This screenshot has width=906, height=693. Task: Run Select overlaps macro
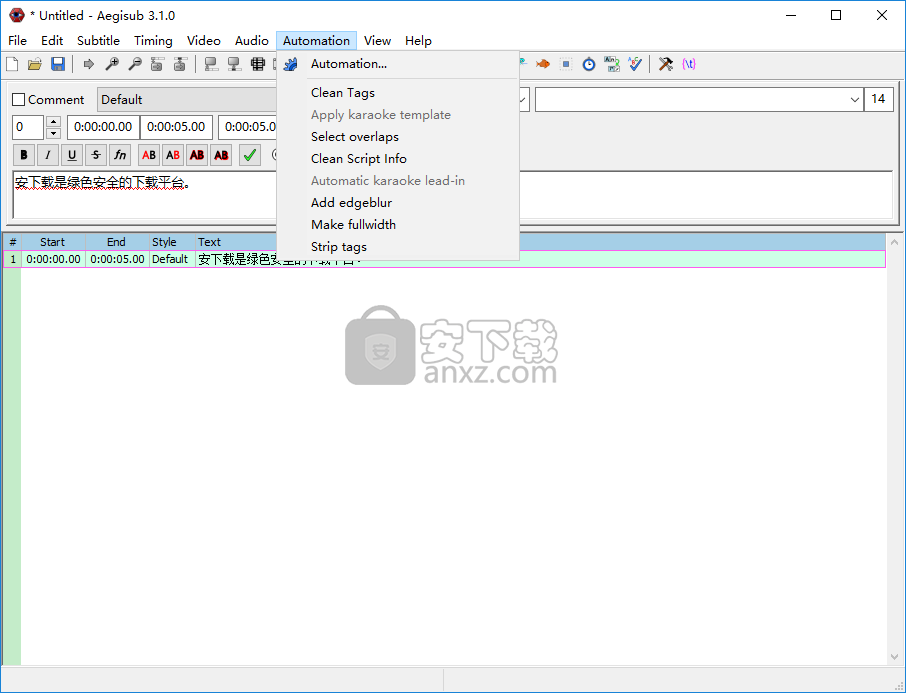[398, 136]
